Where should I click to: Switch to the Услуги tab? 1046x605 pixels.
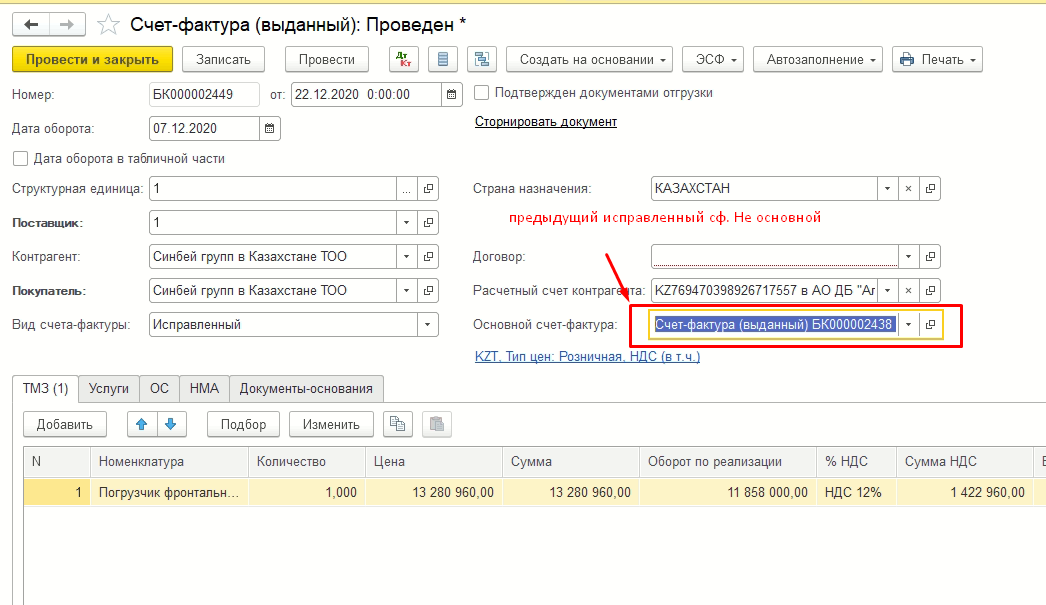(x=109, y=389)
